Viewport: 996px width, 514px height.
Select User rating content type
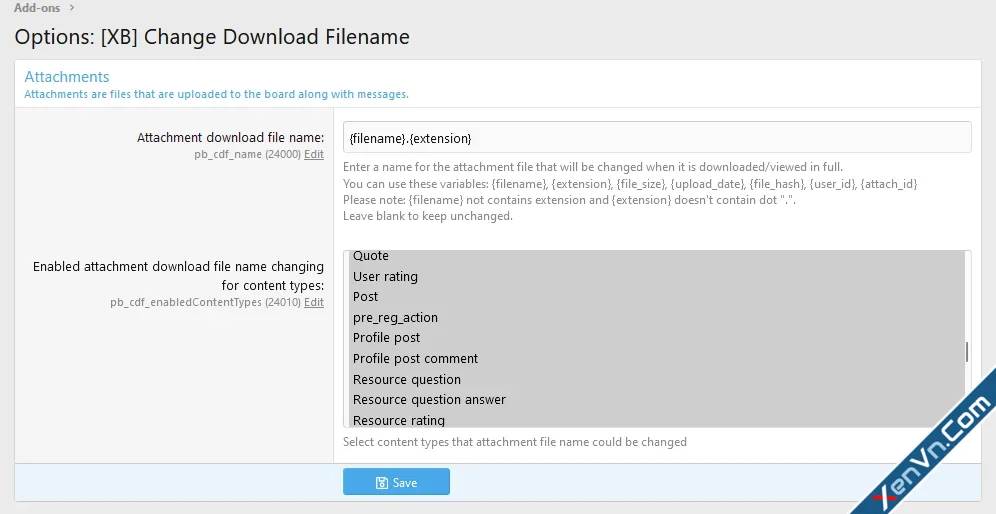point(655,276)
